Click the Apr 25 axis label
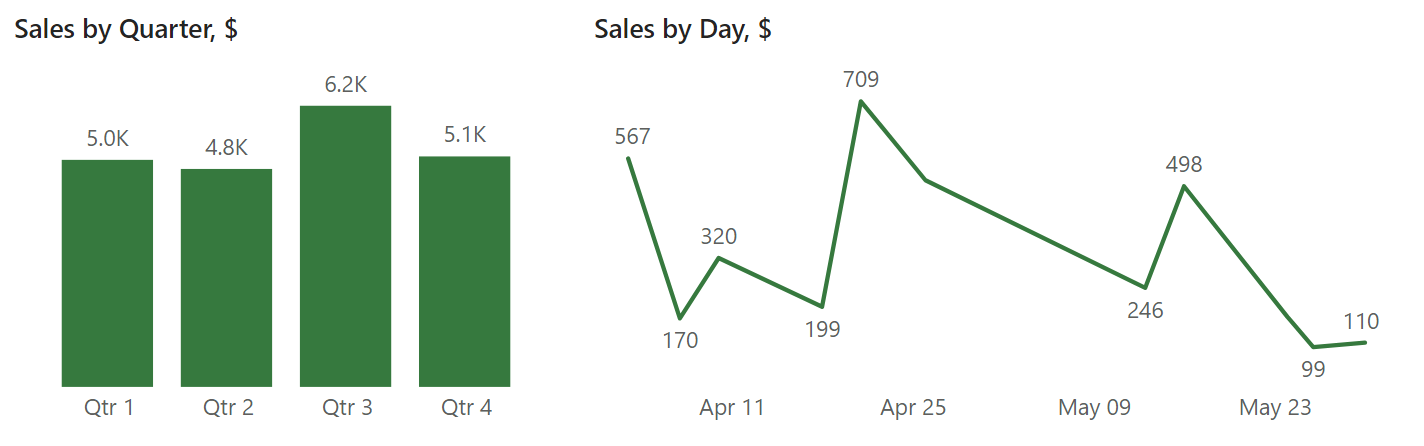The width and height of the screenshot is (1424, 446). coord(913,408)
